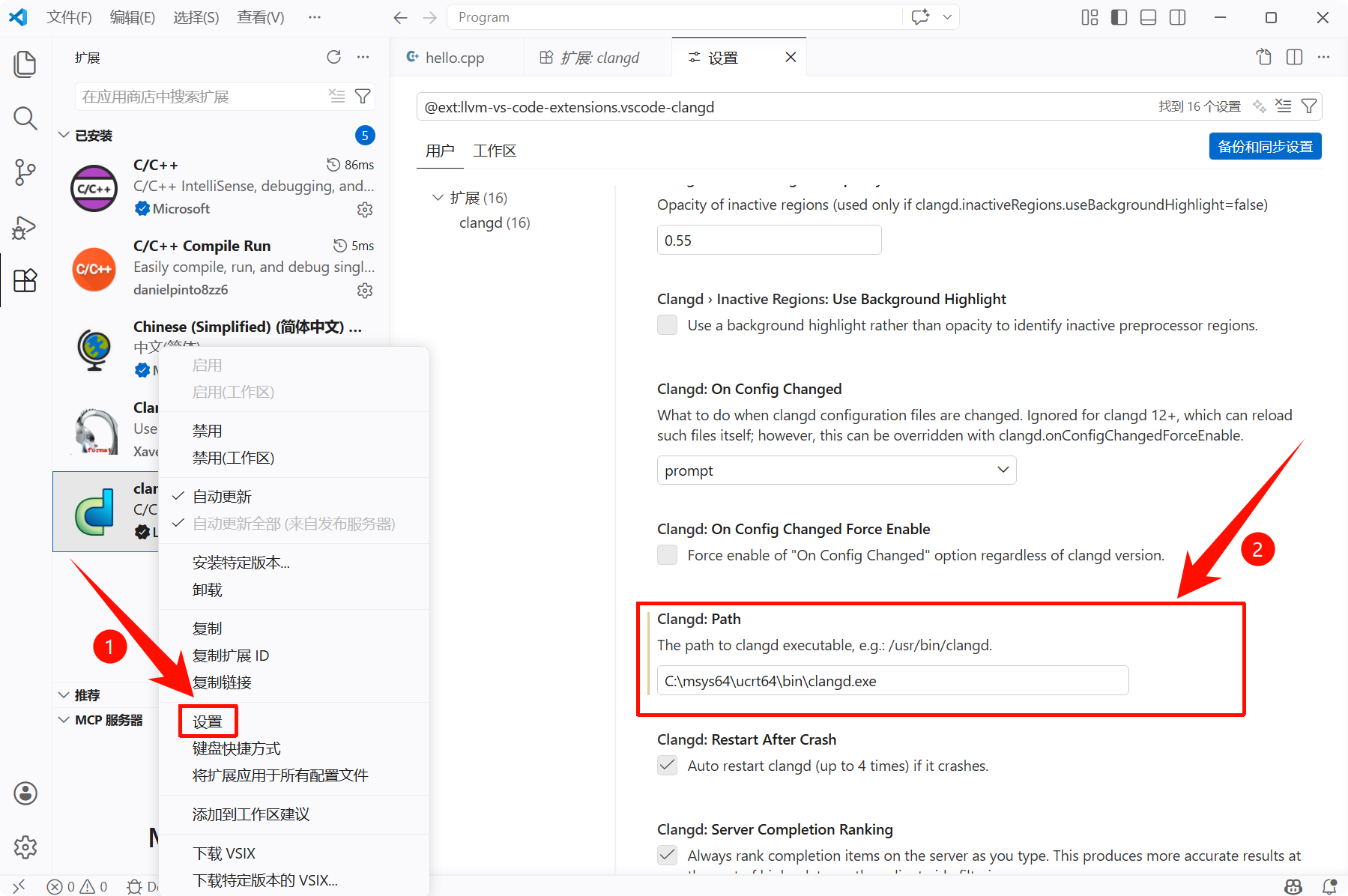Open the On Config Changed prompt dropdown
This screenshot has width=1348, height=896.
coord(836,470)
